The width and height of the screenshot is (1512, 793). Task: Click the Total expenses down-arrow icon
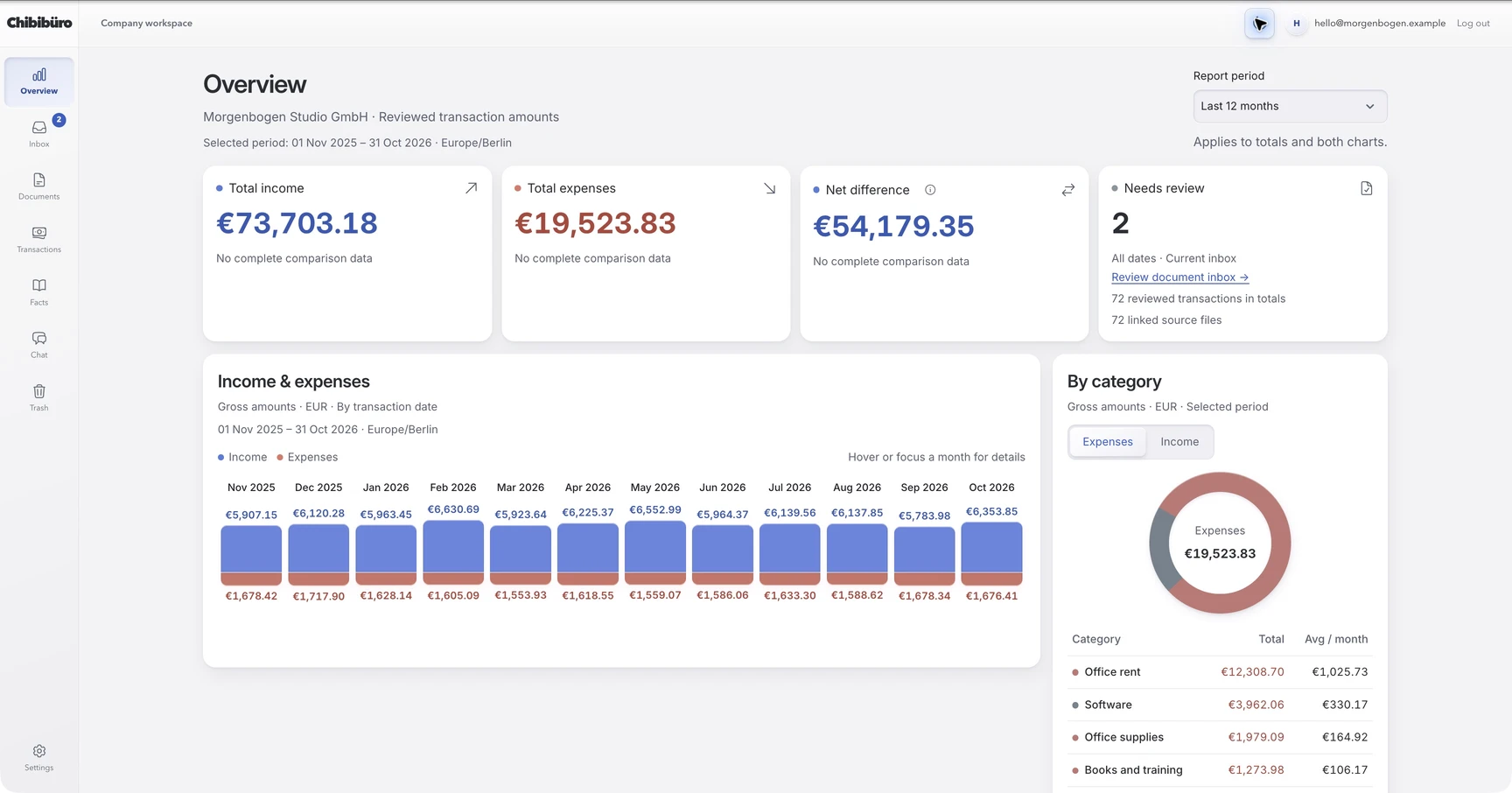pos(769,188)
